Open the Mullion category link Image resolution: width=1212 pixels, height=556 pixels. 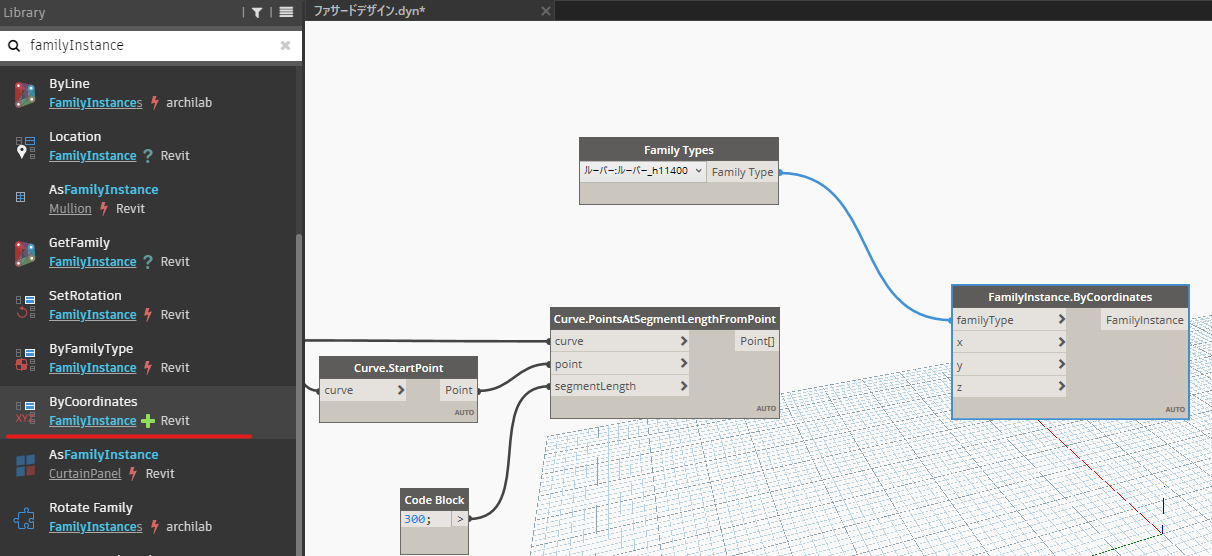(x=70, y=209)
